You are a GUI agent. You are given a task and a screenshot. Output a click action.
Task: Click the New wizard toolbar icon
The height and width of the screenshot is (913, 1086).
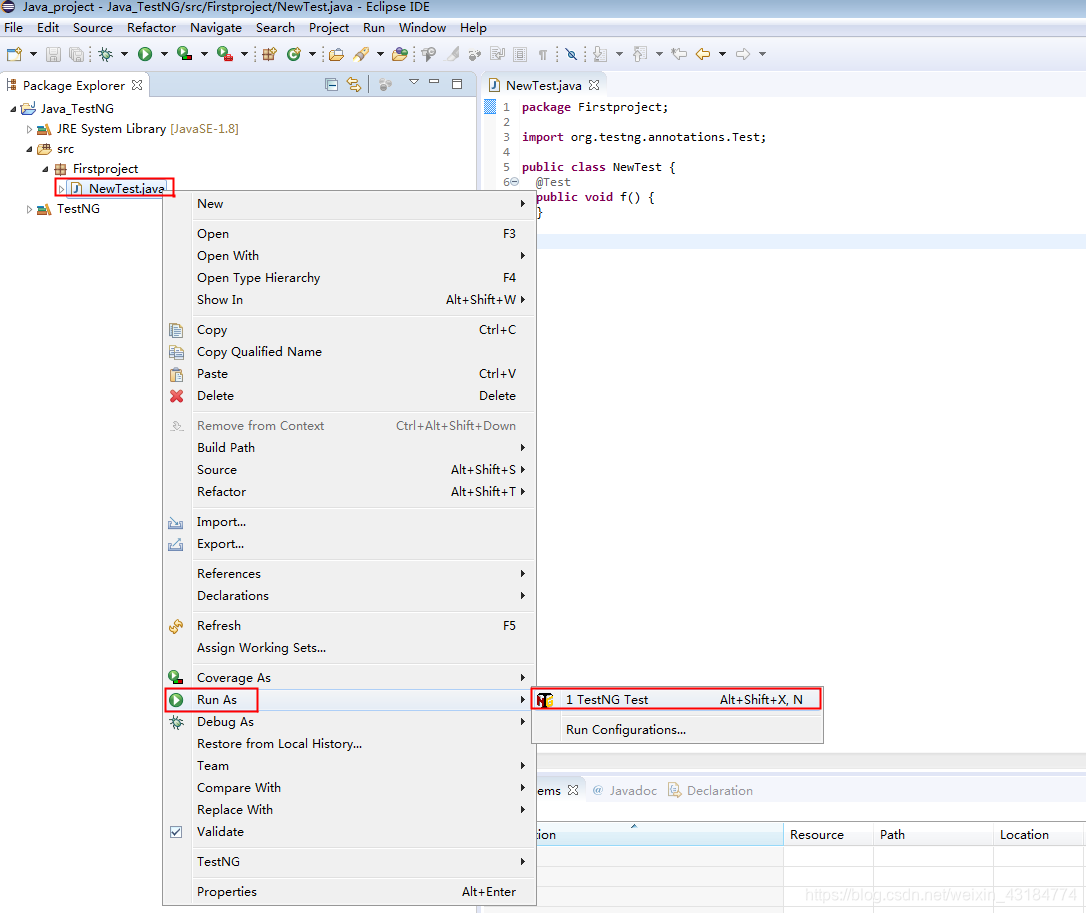coord(14,54)
